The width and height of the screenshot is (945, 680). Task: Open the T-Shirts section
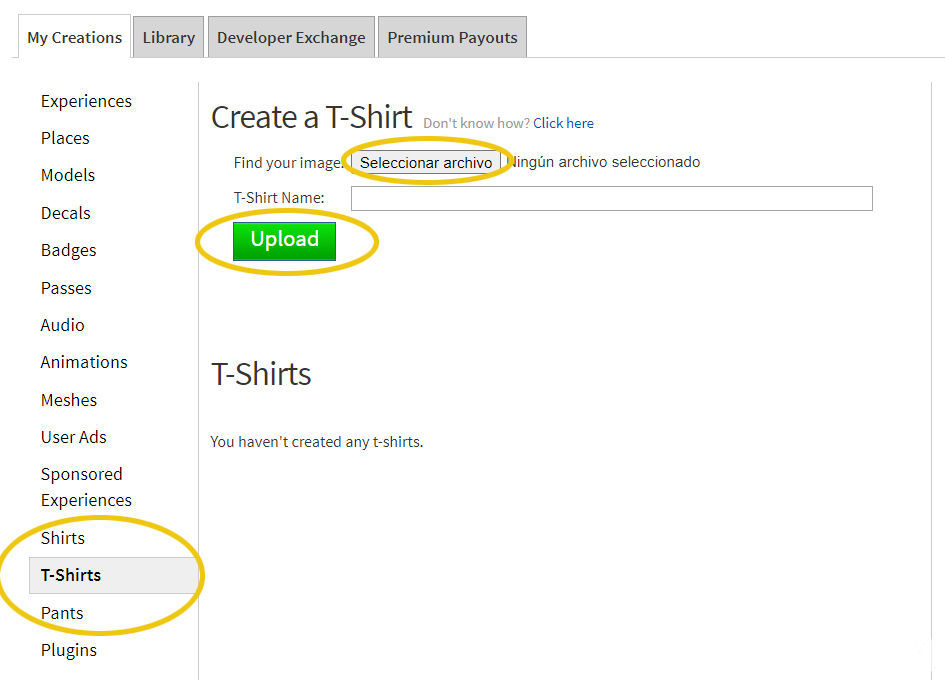coord(73,575)
